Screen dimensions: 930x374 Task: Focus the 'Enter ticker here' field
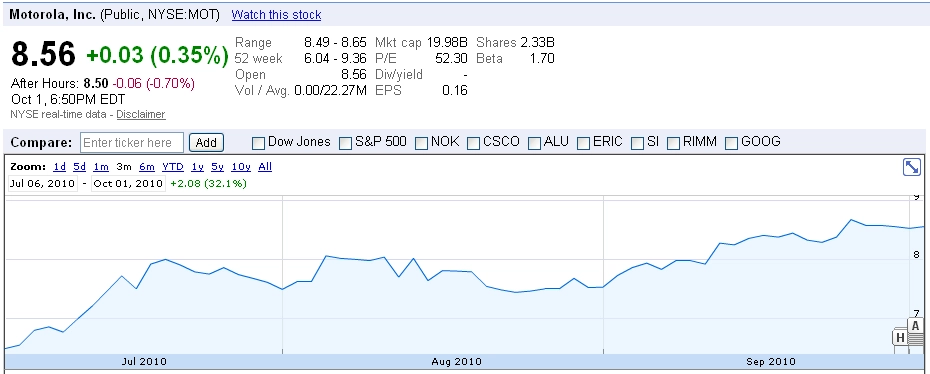pyautogui.click(x=132, y=143)
